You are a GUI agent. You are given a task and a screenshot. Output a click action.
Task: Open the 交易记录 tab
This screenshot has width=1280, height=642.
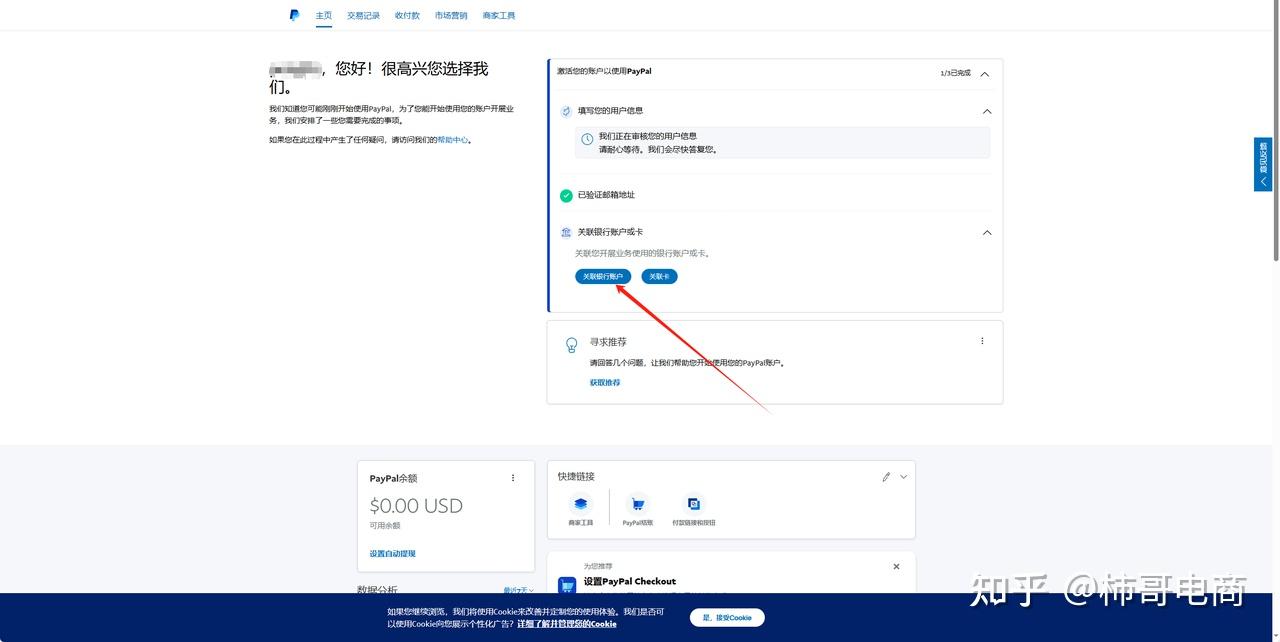[x=364, y=16]
